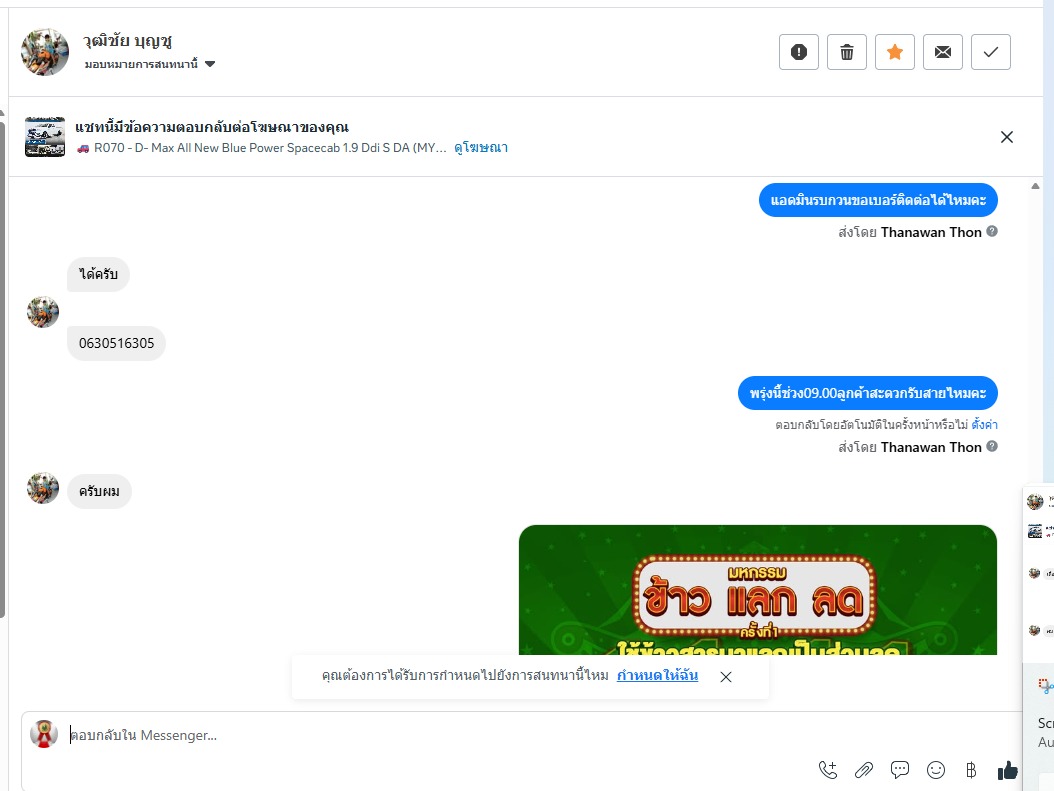Start a call with phone plus icon
The height and width of the screenshot is (791, 1054).
(828, 770)
